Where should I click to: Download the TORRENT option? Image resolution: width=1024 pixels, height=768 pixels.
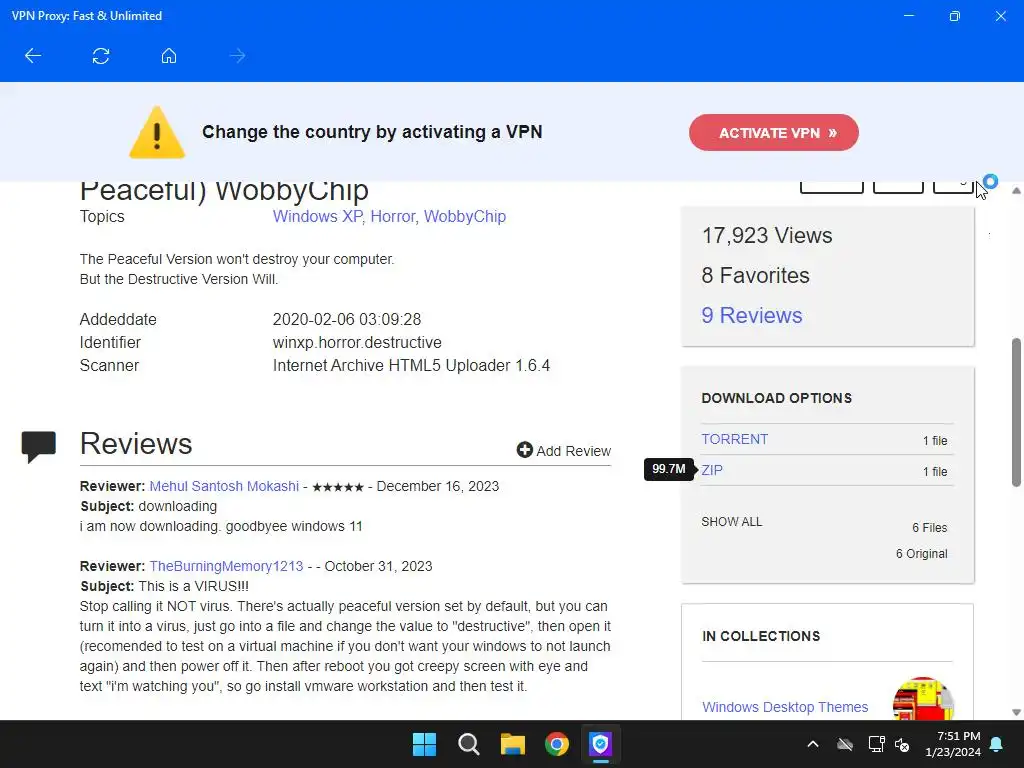pos(735,439)
